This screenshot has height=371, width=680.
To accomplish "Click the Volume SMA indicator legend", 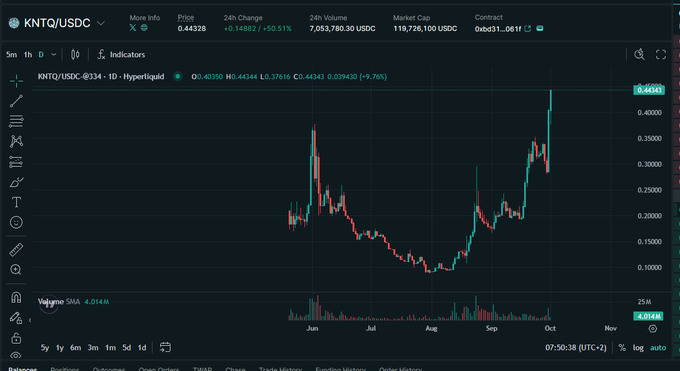I will [x=73, y=302].
